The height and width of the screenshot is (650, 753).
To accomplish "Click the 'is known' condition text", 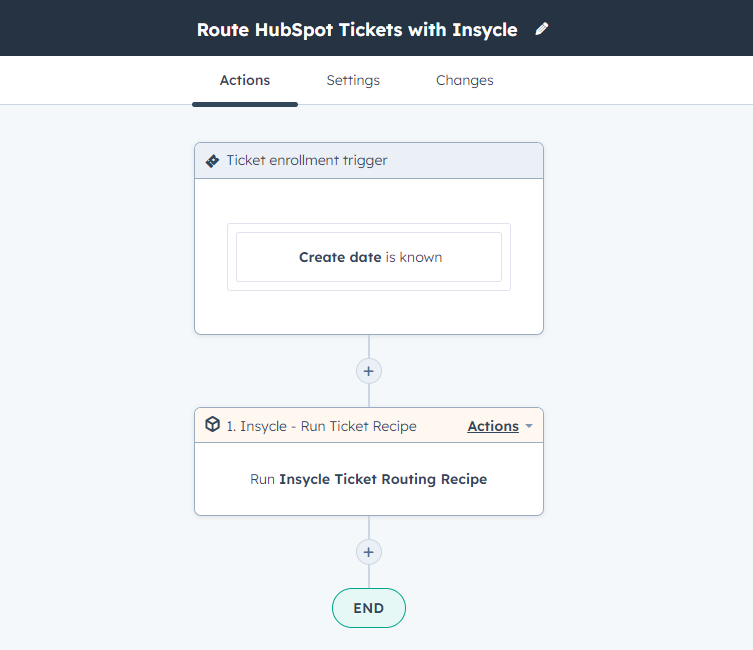I will (414, 257).
